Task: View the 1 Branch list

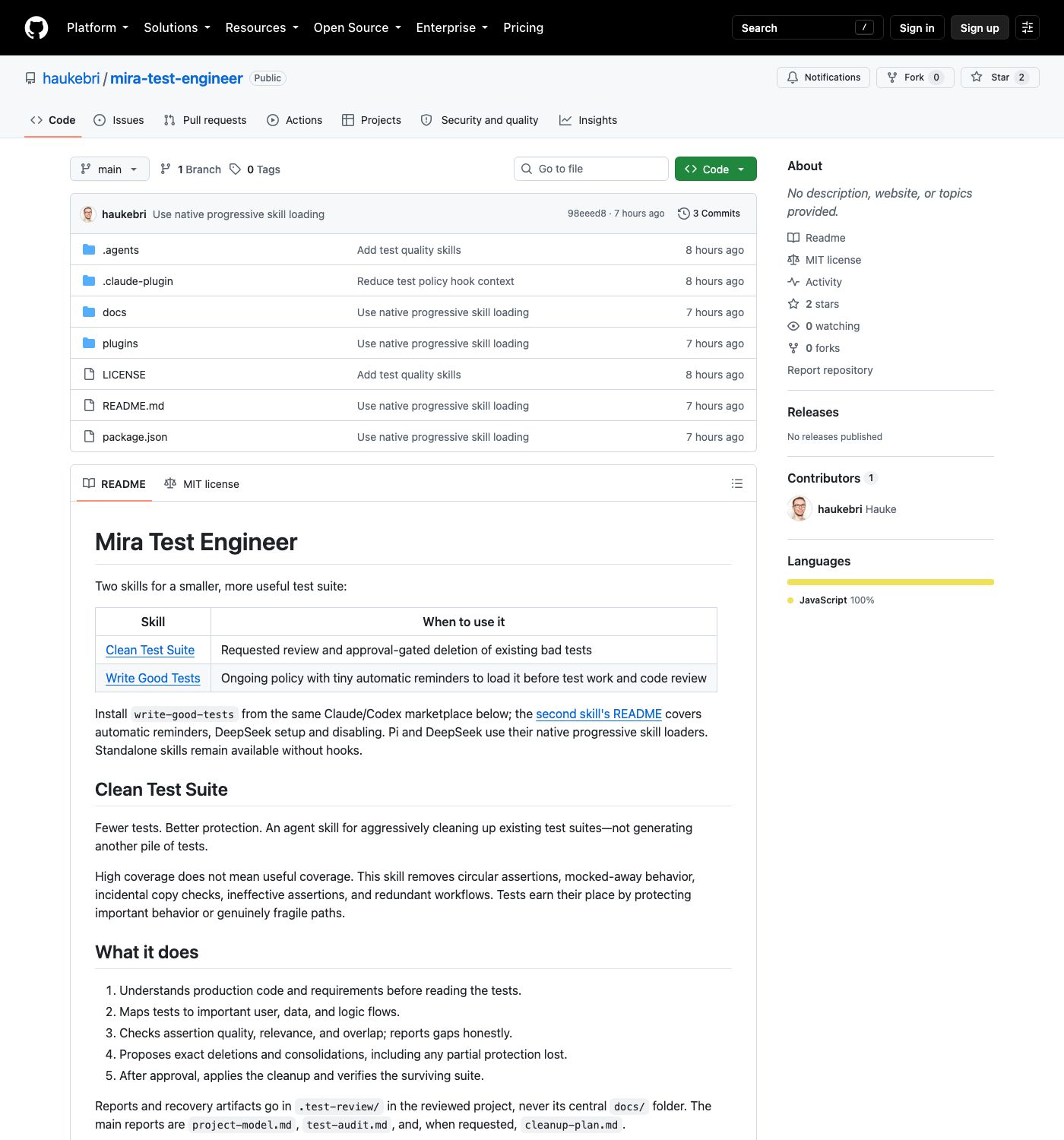Action: (191, 169)
